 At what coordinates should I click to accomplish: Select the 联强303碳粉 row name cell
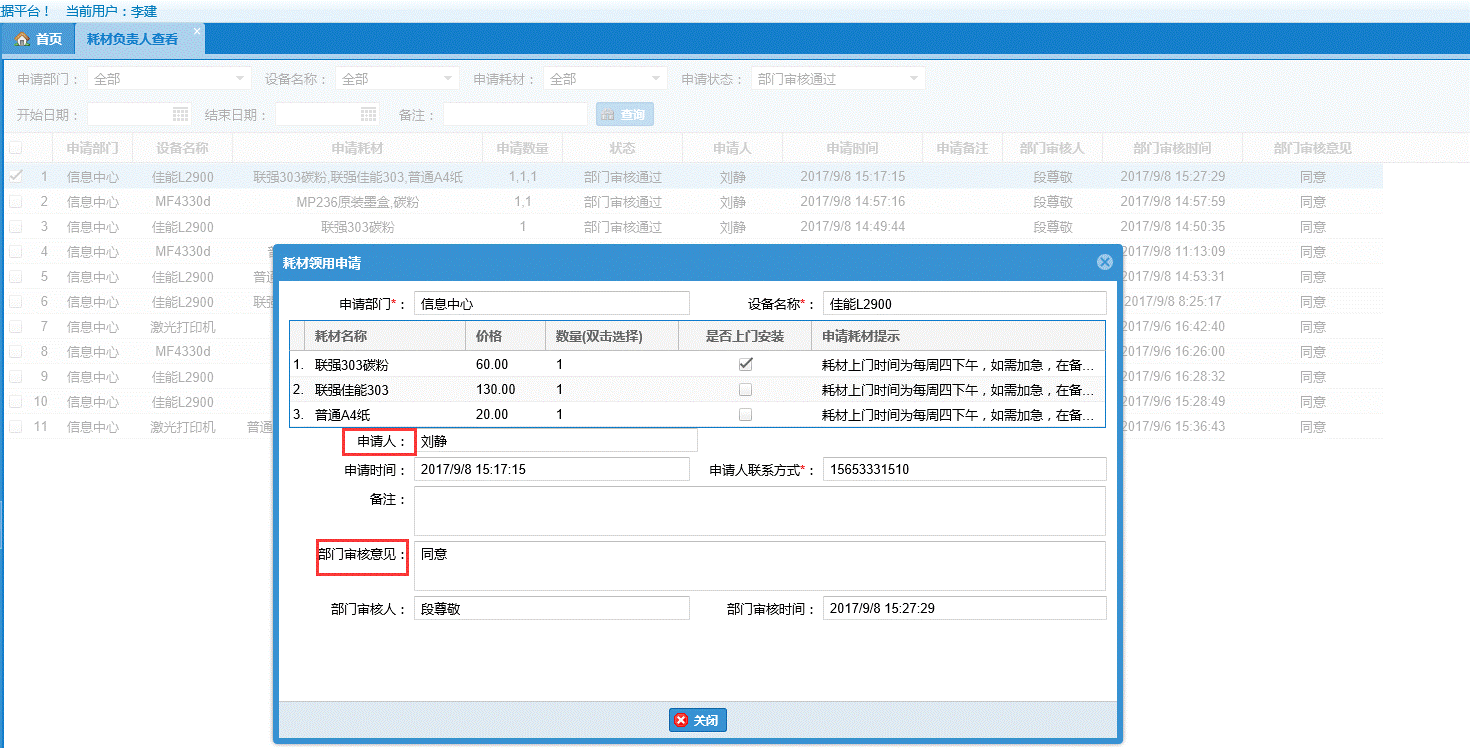(x=387, y=364)
